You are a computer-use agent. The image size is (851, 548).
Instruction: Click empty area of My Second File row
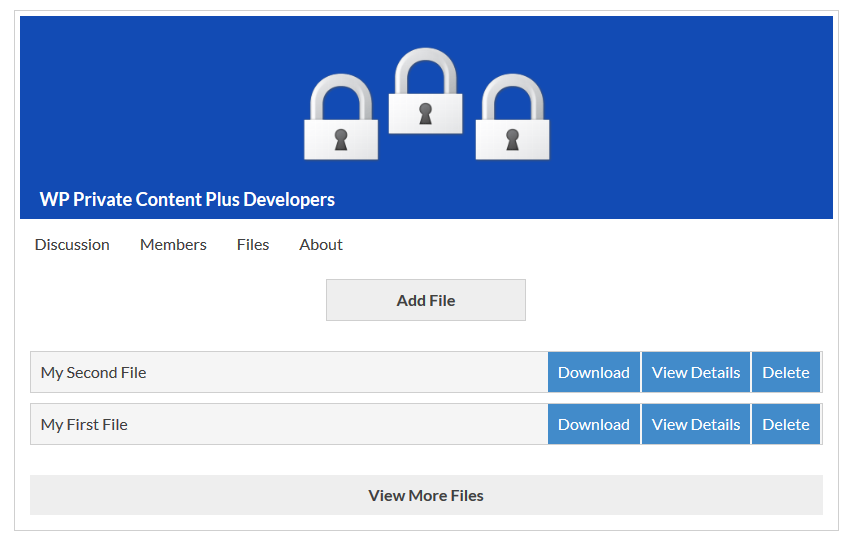[x=347, y=372]
